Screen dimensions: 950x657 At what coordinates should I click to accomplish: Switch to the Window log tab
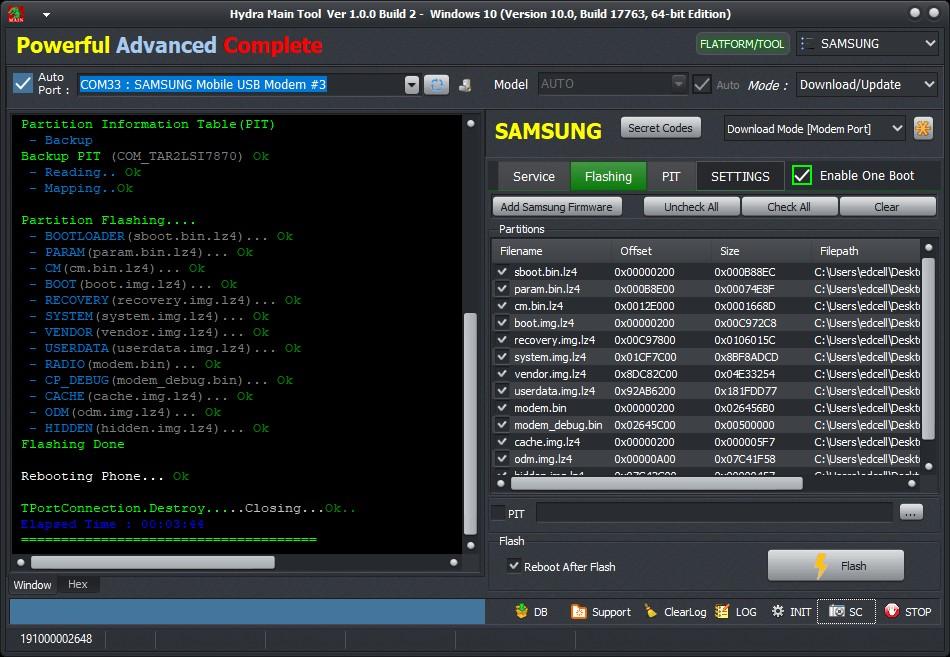[x=33, y=585]
